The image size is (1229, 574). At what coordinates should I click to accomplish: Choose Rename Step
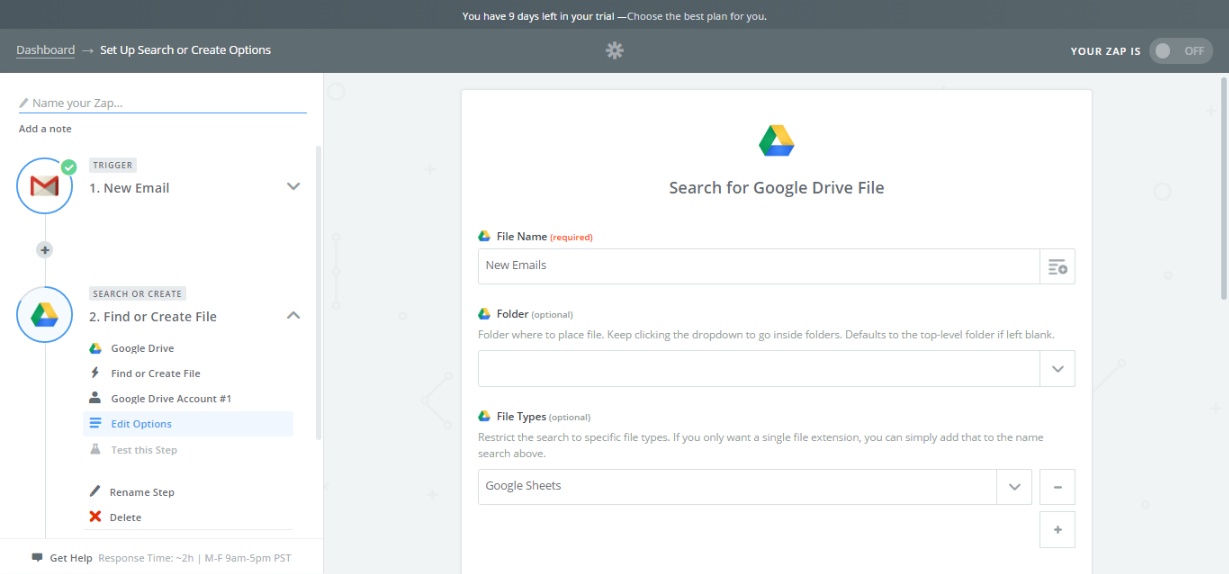(142, 492)
